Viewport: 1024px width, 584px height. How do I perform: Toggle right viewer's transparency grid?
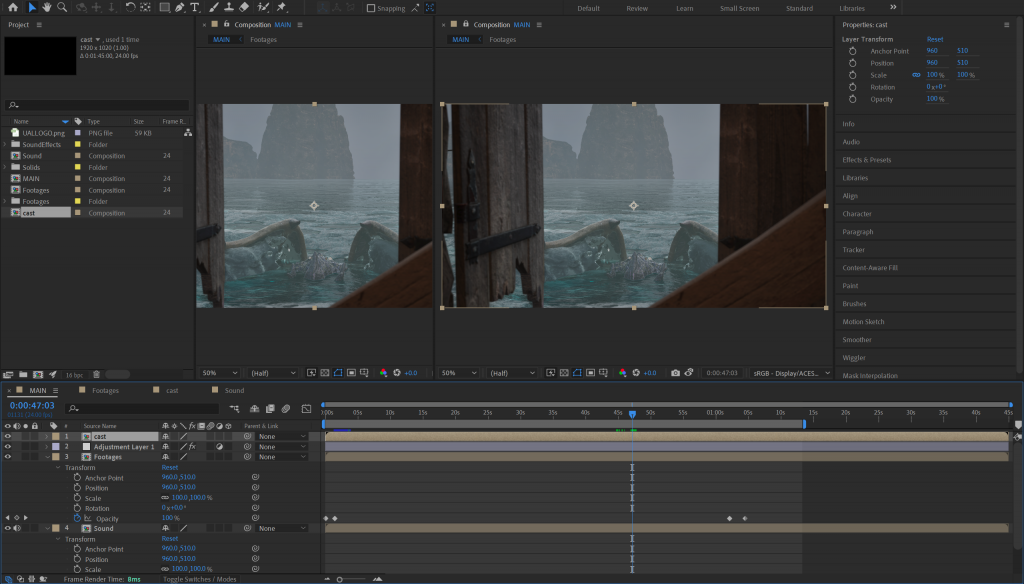click(564, 373)
